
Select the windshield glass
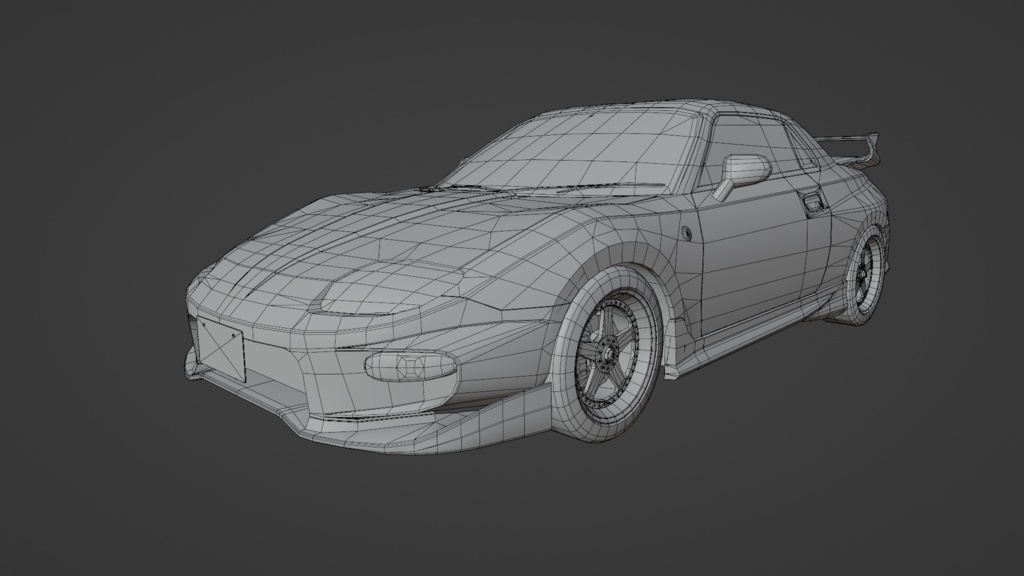pyautogui.click(x=573, y=153)
